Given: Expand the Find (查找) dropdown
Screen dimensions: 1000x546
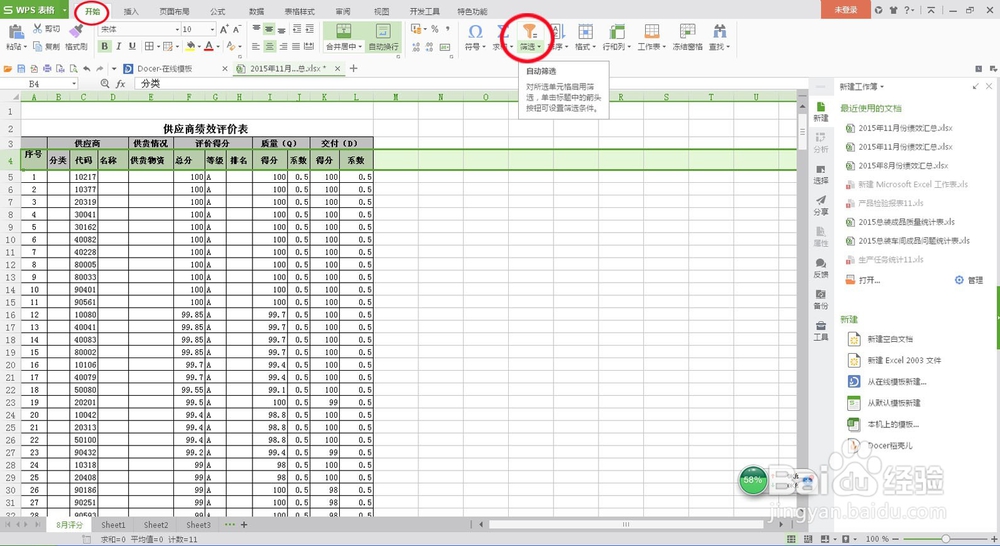Looking at the screenshot, I should point(728,47).
